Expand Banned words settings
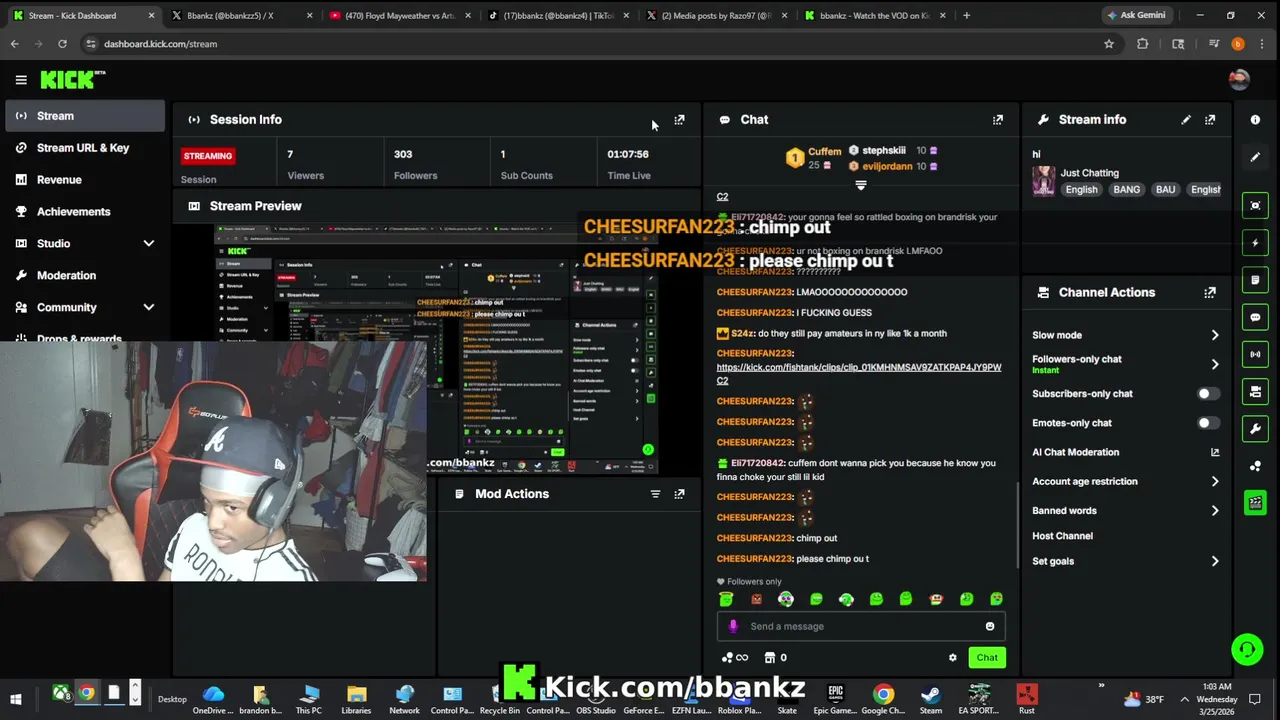This screenshot has height=720, width=1280. click(x=1215, y=511)
